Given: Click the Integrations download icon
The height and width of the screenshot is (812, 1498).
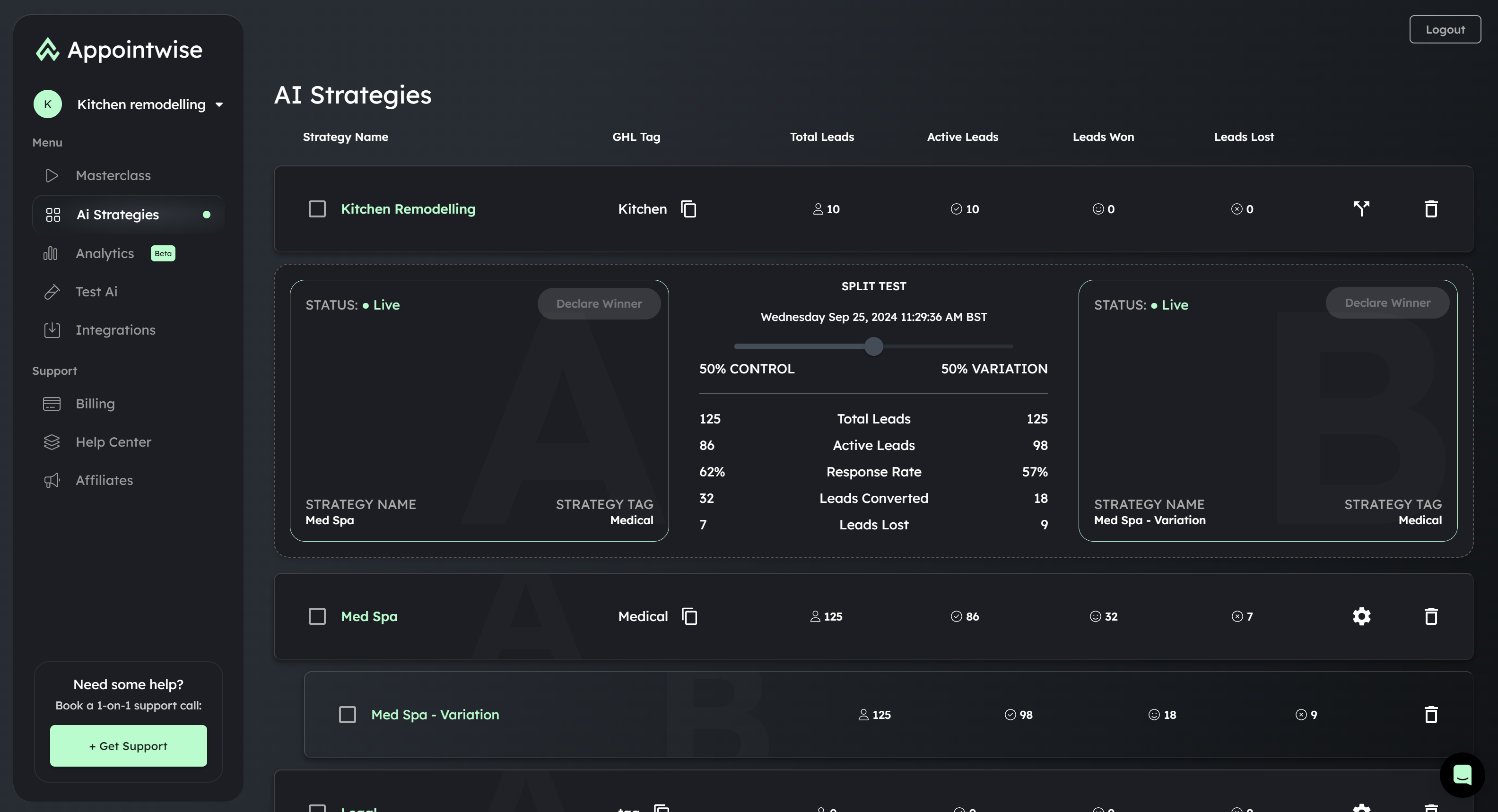Looking at the screenshot, I should point(52,329).
